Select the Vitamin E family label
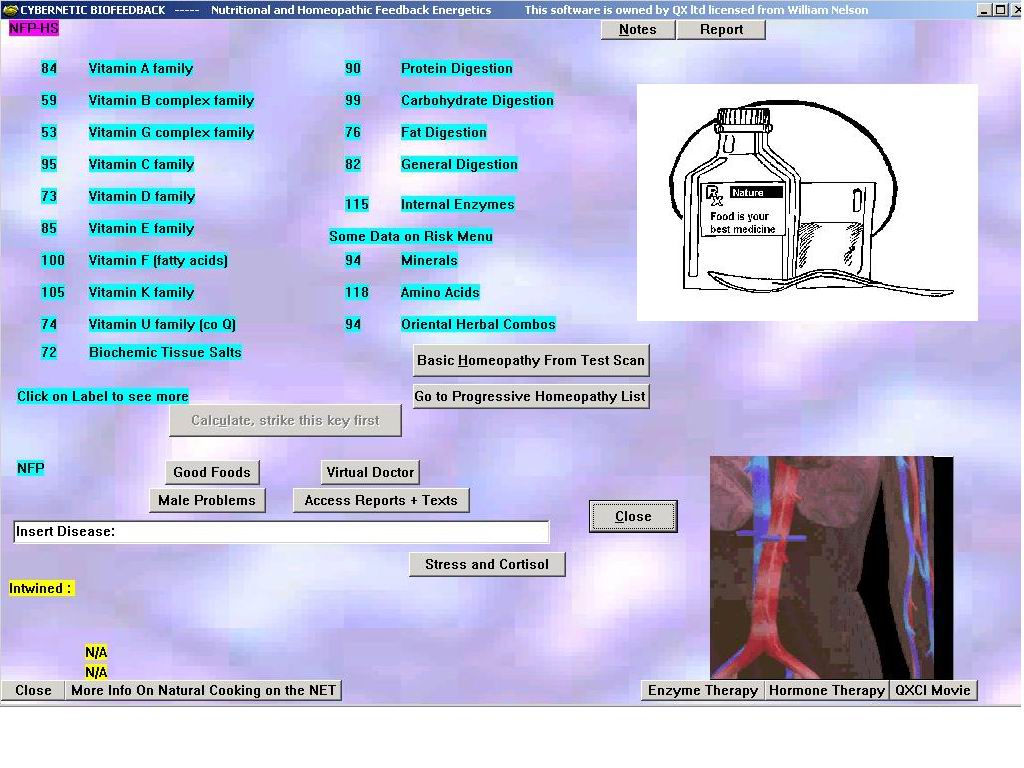 [142, 229]
